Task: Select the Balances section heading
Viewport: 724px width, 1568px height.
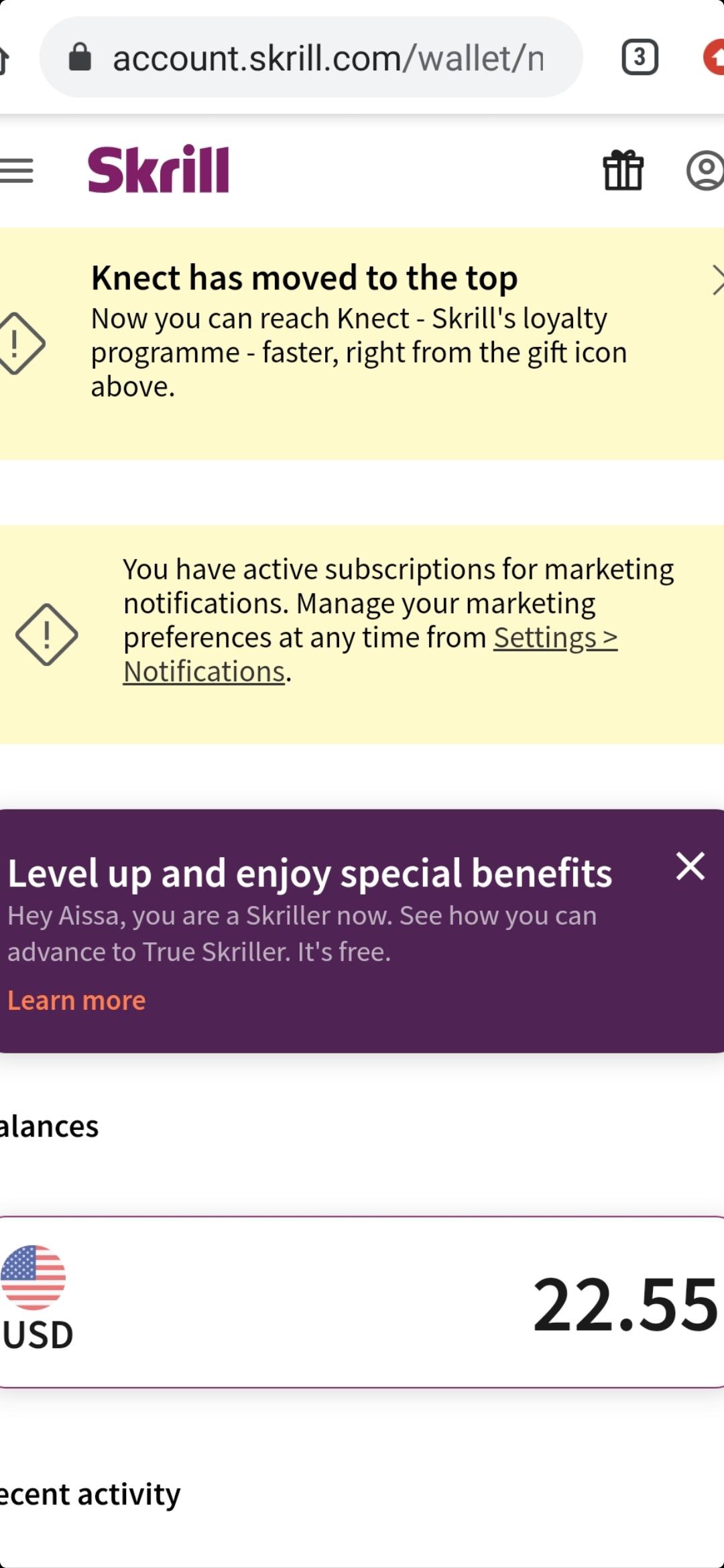Action: pyautogui.click(x=49, y=1126)
